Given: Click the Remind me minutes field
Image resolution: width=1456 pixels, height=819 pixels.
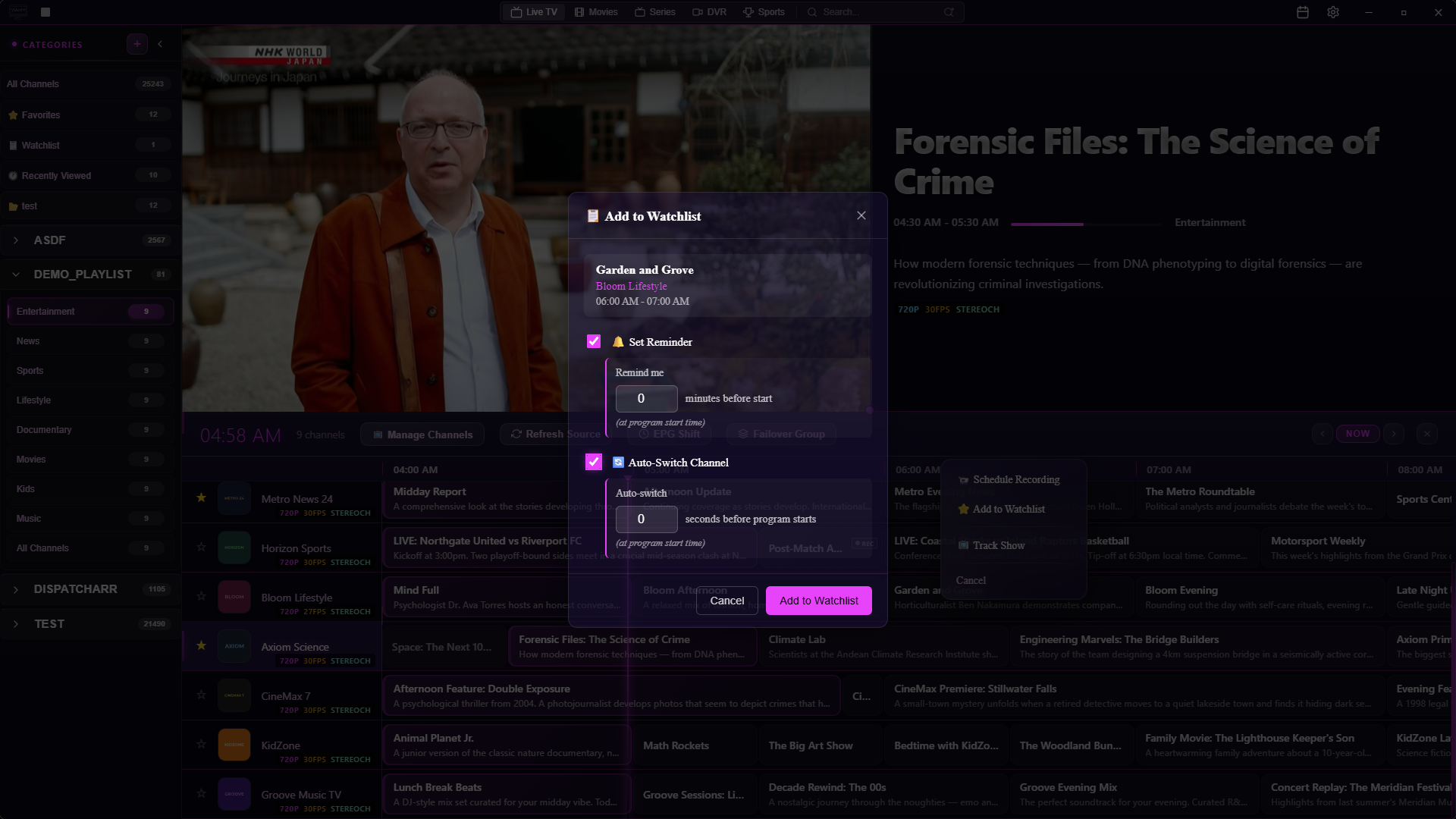Looking at the screenshot, I should coord(647,399).
